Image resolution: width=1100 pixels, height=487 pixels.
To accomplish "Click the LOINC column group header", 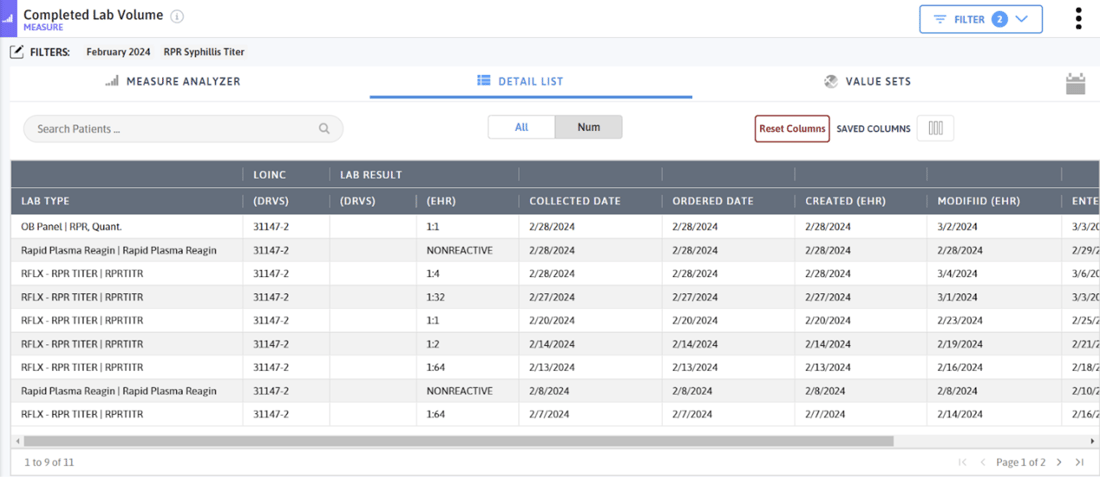I will point(269,175).
